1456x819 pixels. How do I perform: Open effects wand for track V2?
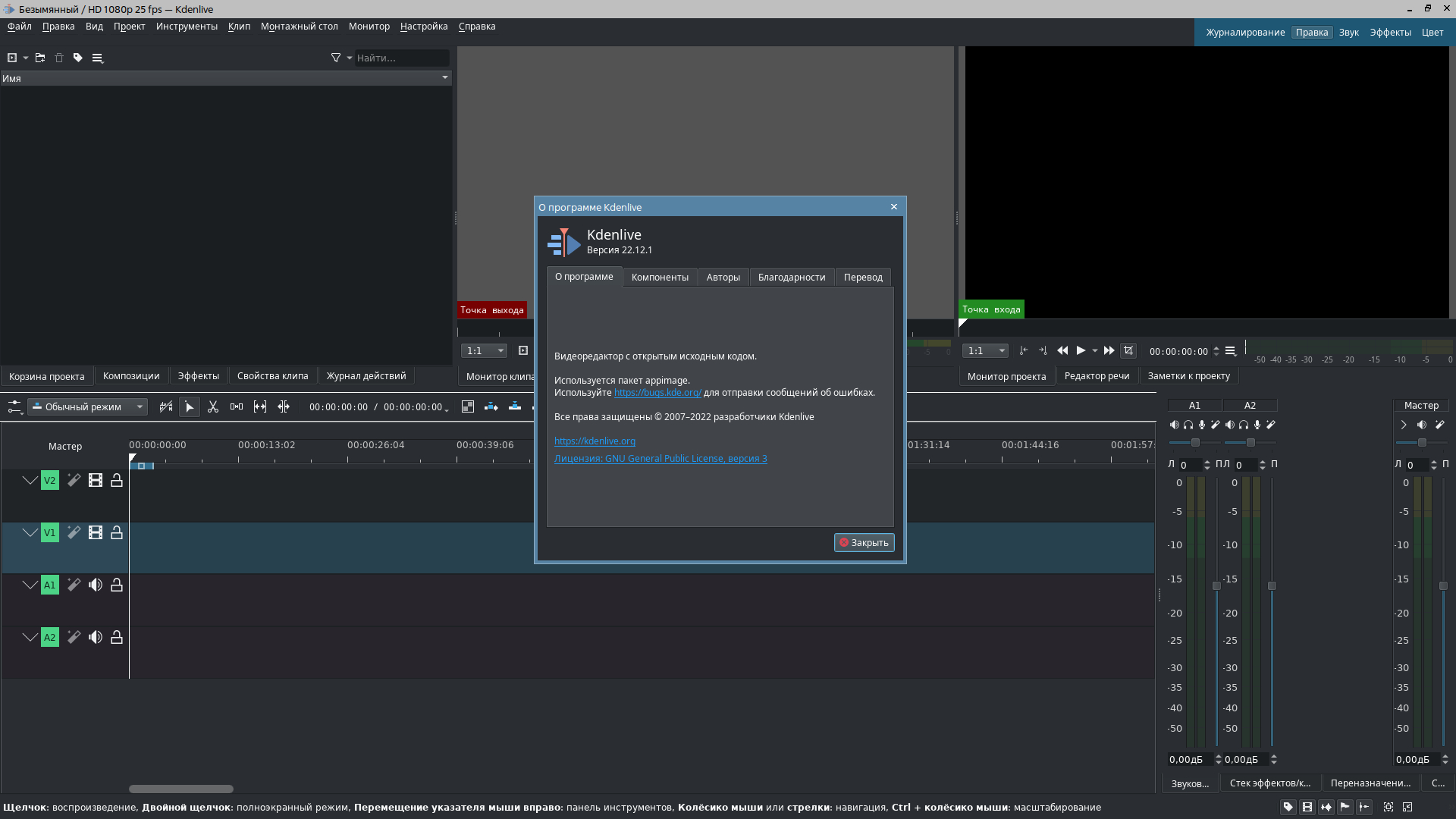click(74, 480)
